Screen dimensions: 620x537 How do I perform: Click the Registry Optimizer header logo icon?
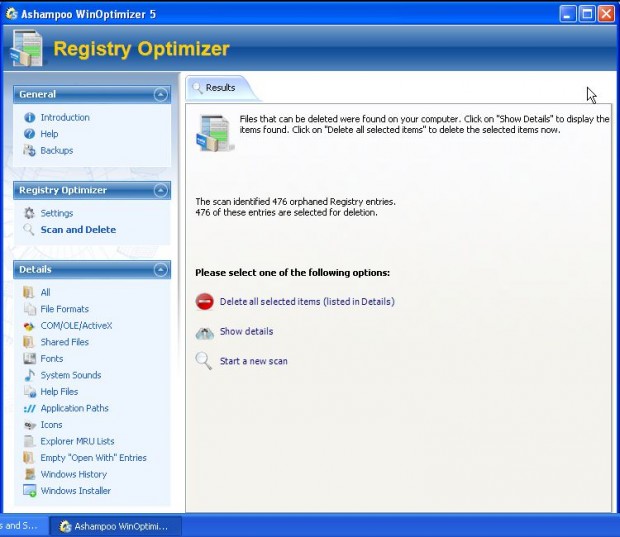tap(26, 48)
